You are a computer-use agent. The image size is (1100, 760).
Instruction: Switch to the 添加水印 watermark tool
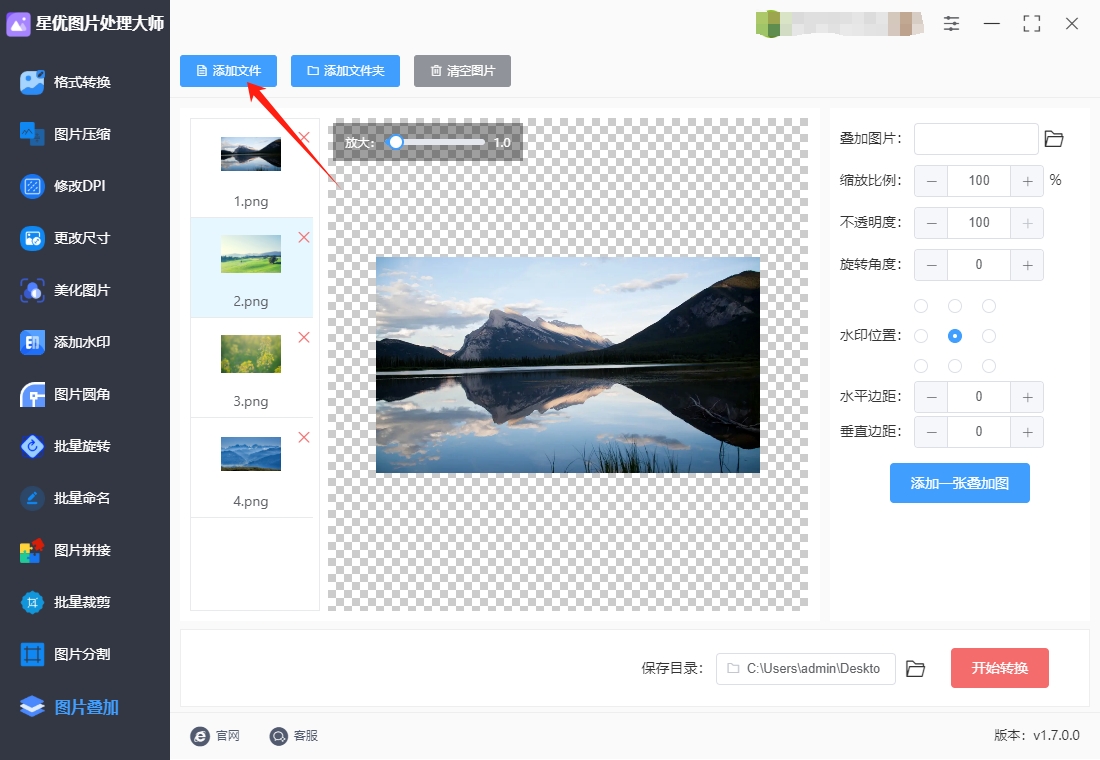coord(82,342)
